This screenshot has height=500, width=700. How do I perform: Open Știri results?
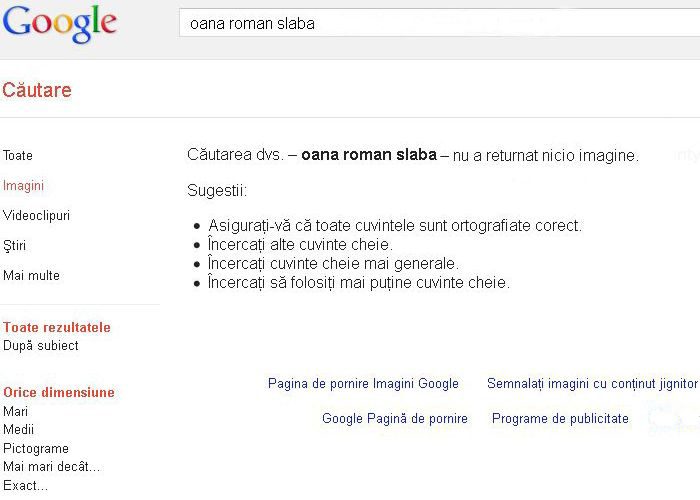pyautogui.click(x=15, y=246)
